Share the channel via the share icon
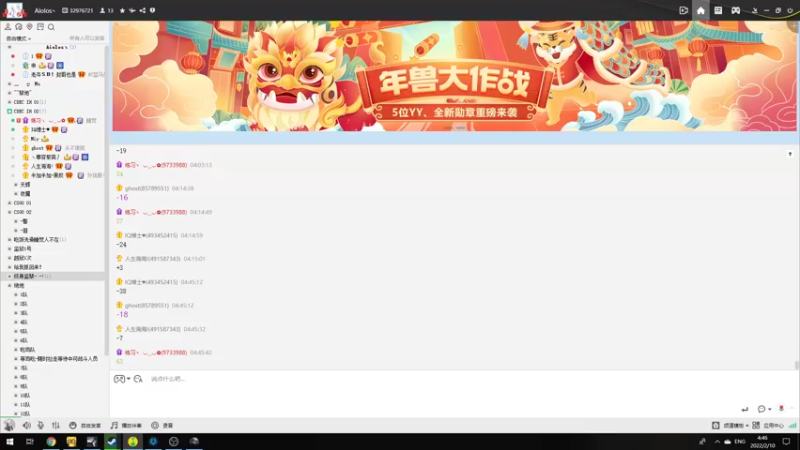Viewport: 800px width, 450px height. tap(142, 10)
